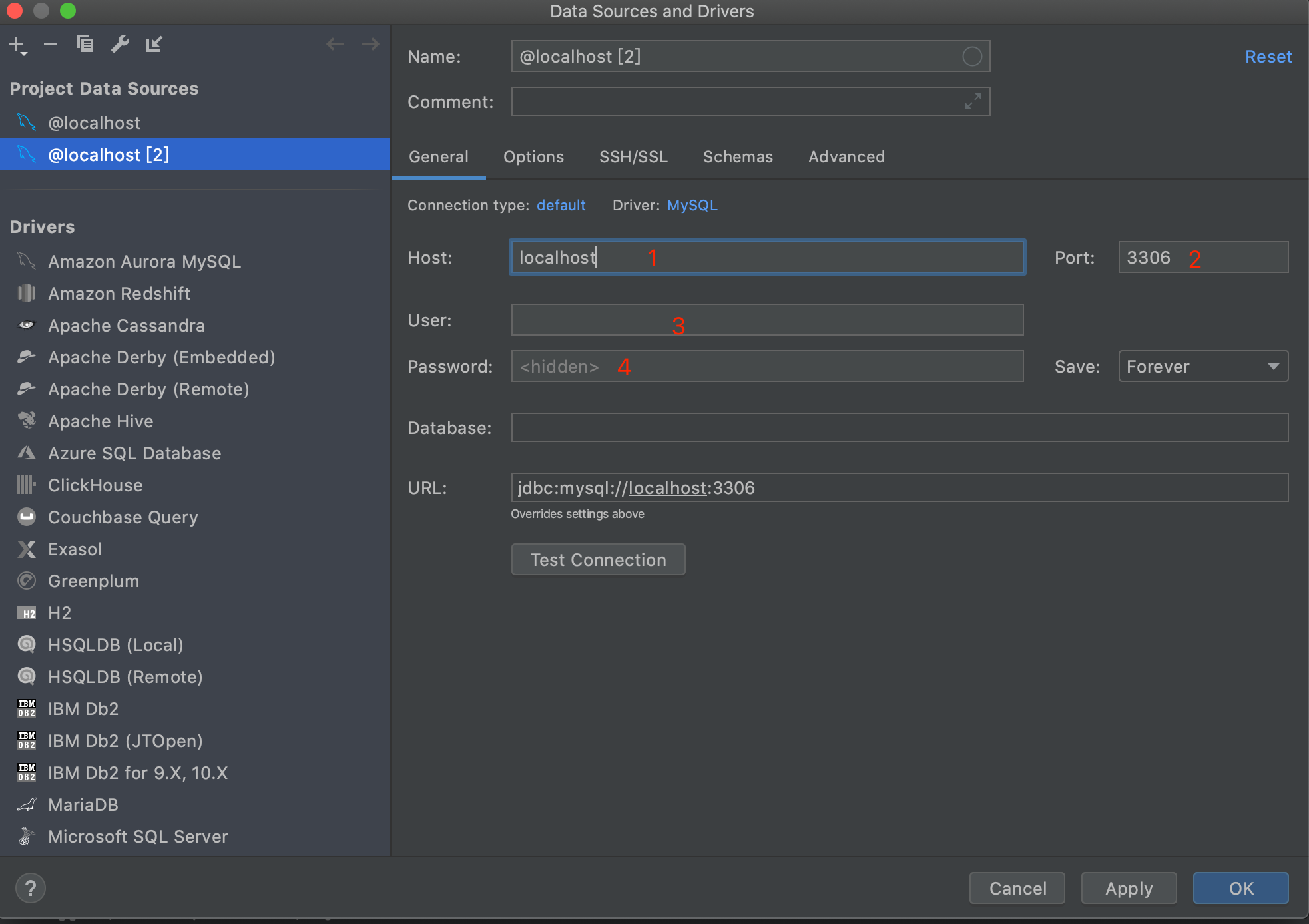Open the Schemas tab

(x=738, y=157)
